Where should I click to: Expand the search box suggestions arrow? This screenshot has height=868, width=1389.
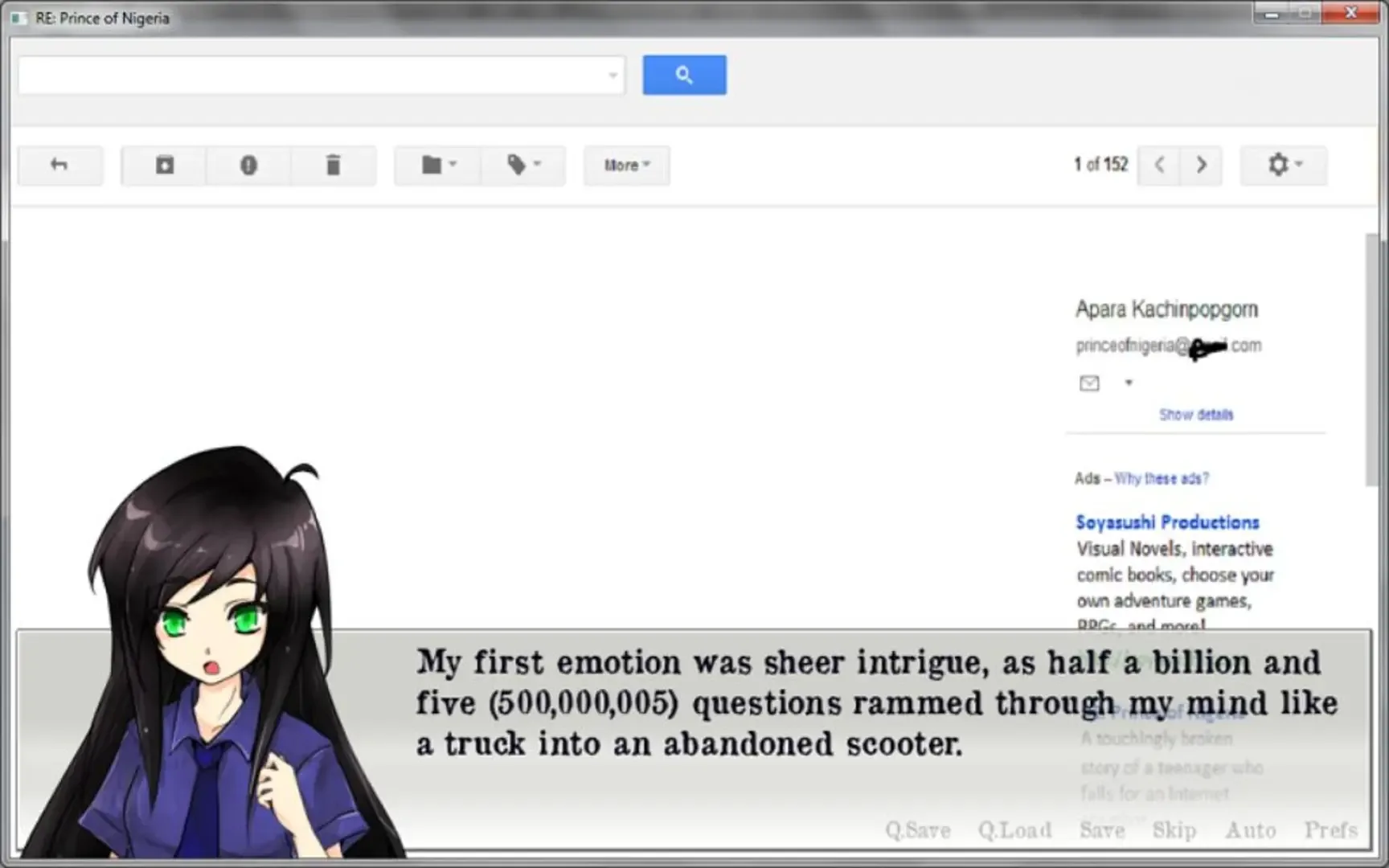click(612, 75)
